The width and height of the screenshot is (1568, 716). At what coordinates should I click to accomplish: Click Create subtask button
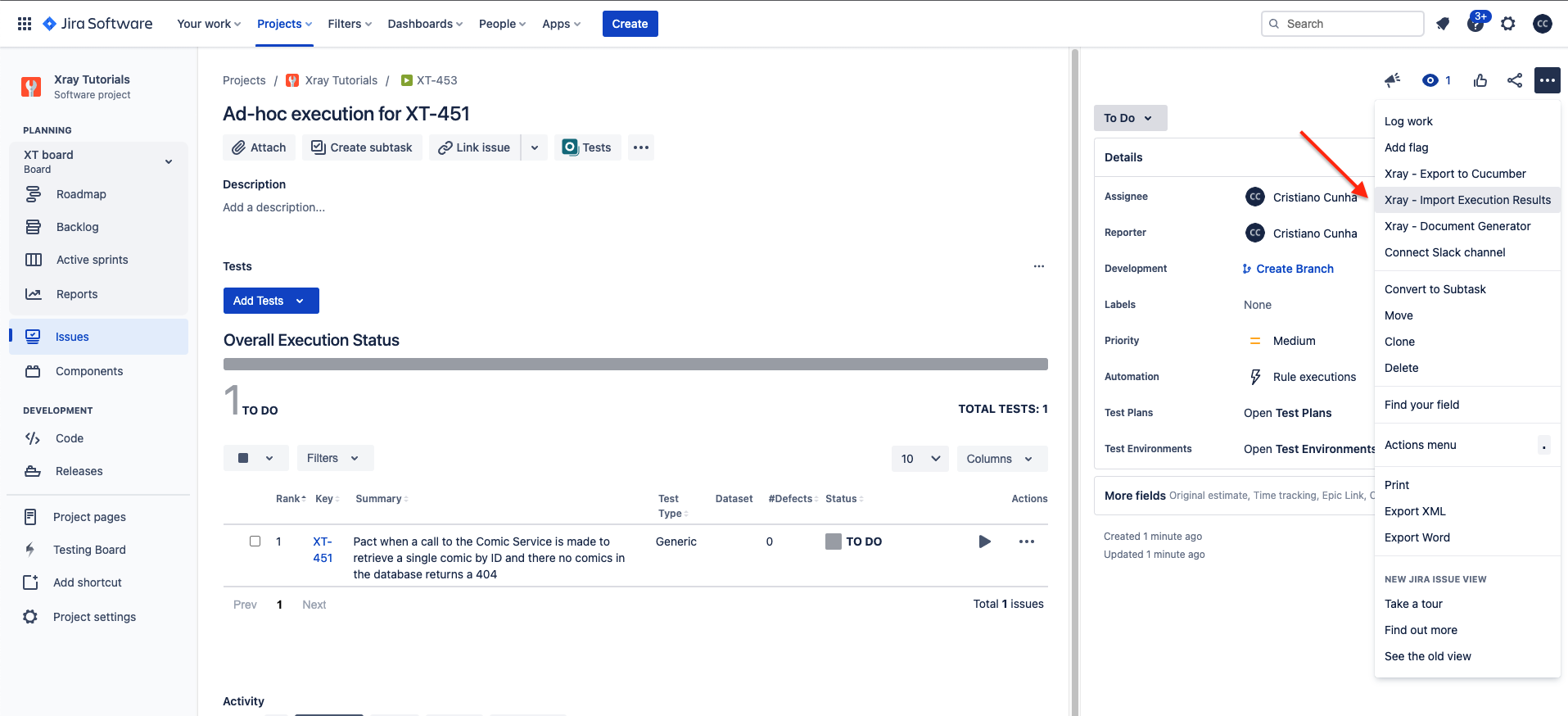(x=362, y=147)
